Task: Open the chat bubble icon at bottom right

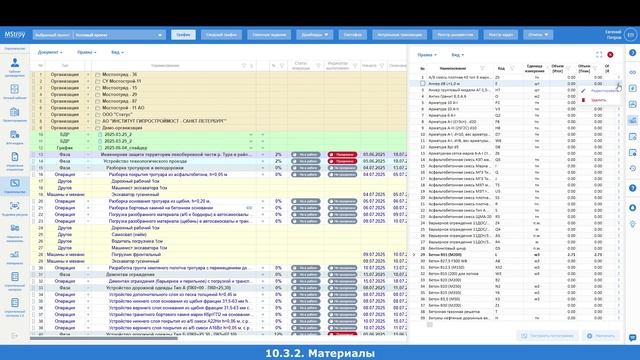Action: (633, 338)
